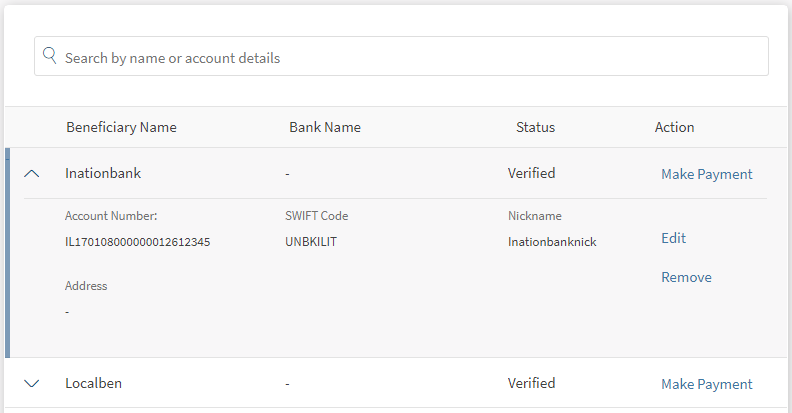This screenshot has width=792, height=413.
Task: Select the Localben beneficiary name
Action: click(x=94, y=383)
